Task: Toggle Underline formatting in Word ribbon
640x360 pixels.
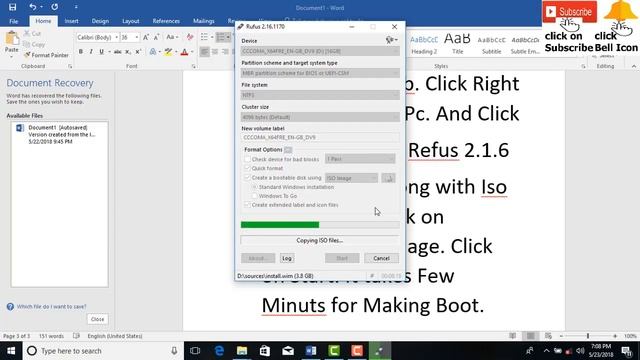Action: [x=101, y=52]
